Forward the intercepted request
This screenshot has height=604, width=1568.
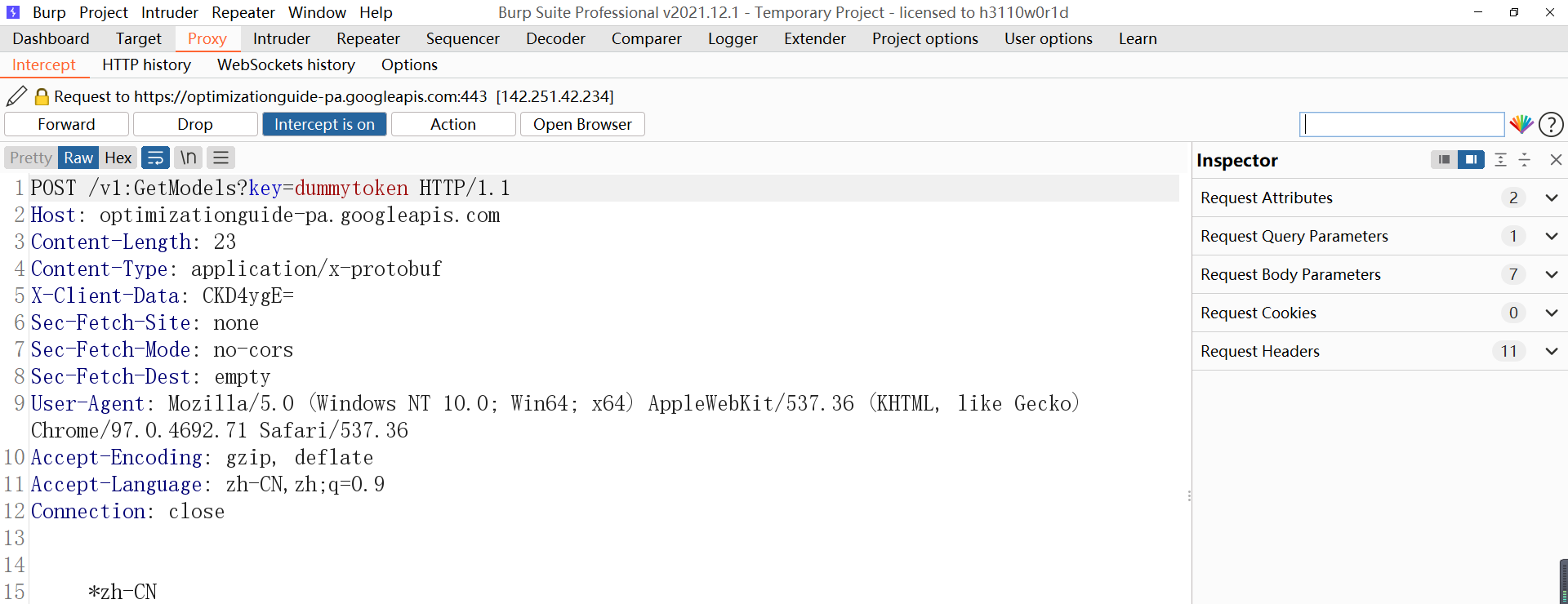tap(66, 124)
